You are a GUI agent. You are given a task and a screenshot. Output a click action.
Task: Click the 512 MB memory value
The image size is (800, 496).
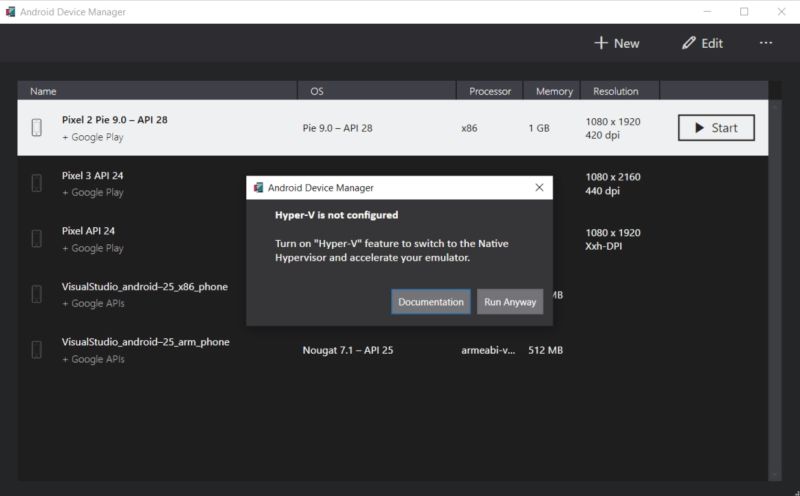[545, 350]
